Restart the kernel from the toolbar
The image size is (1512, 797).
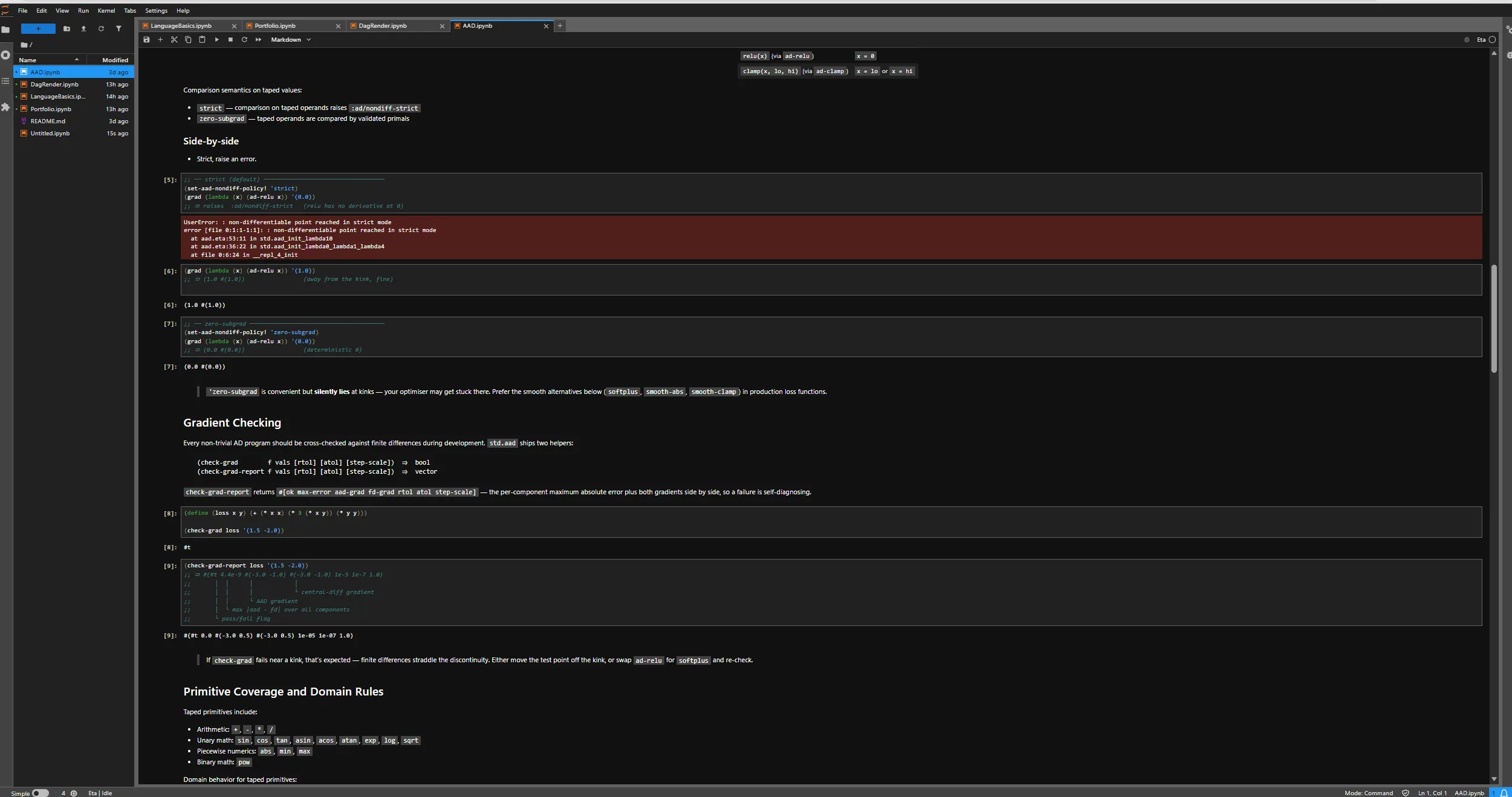click(x=244, y=39)
